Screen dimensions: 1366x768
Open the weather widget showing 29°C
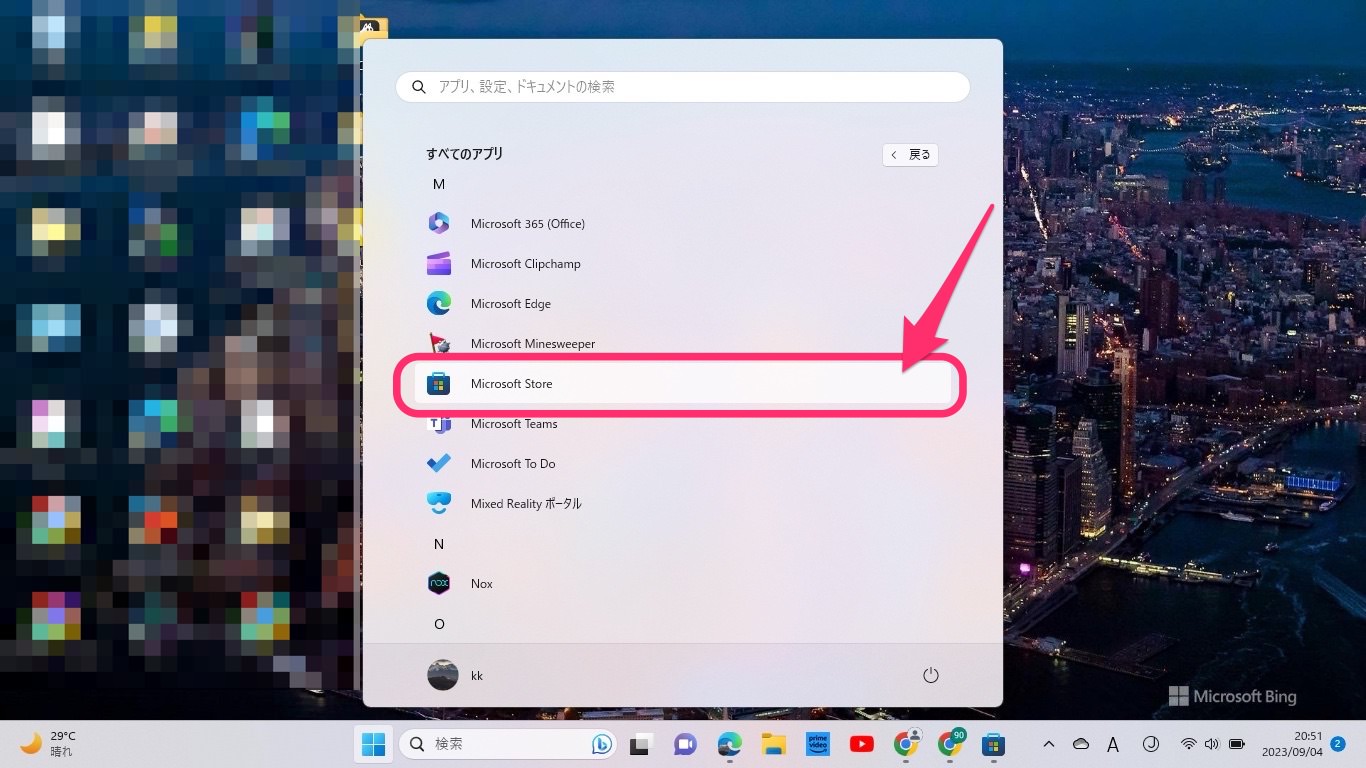[49, 744]
